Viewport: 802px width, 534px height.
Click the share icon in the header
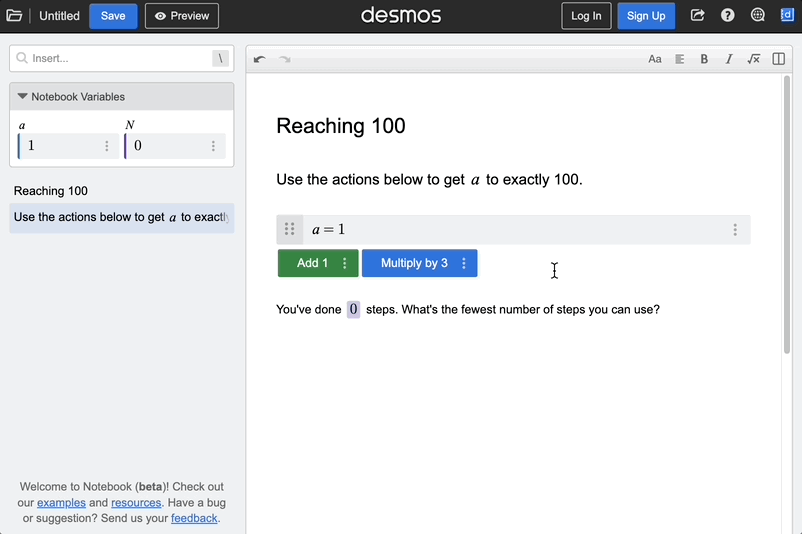pyautogui.click(x=698, y=15)
